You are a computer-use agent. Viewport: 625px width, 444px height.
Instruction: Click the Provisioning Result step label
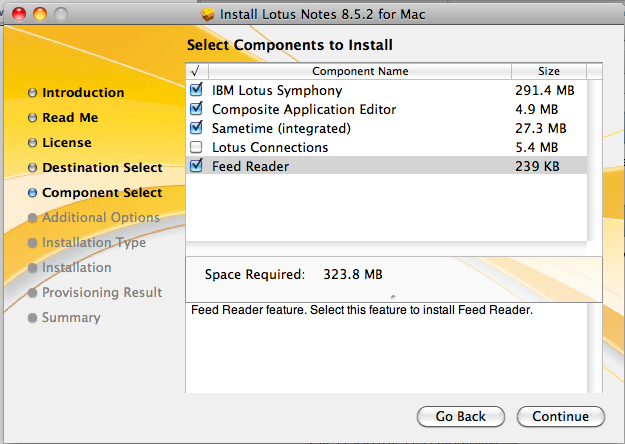click(x=102, y=293)
